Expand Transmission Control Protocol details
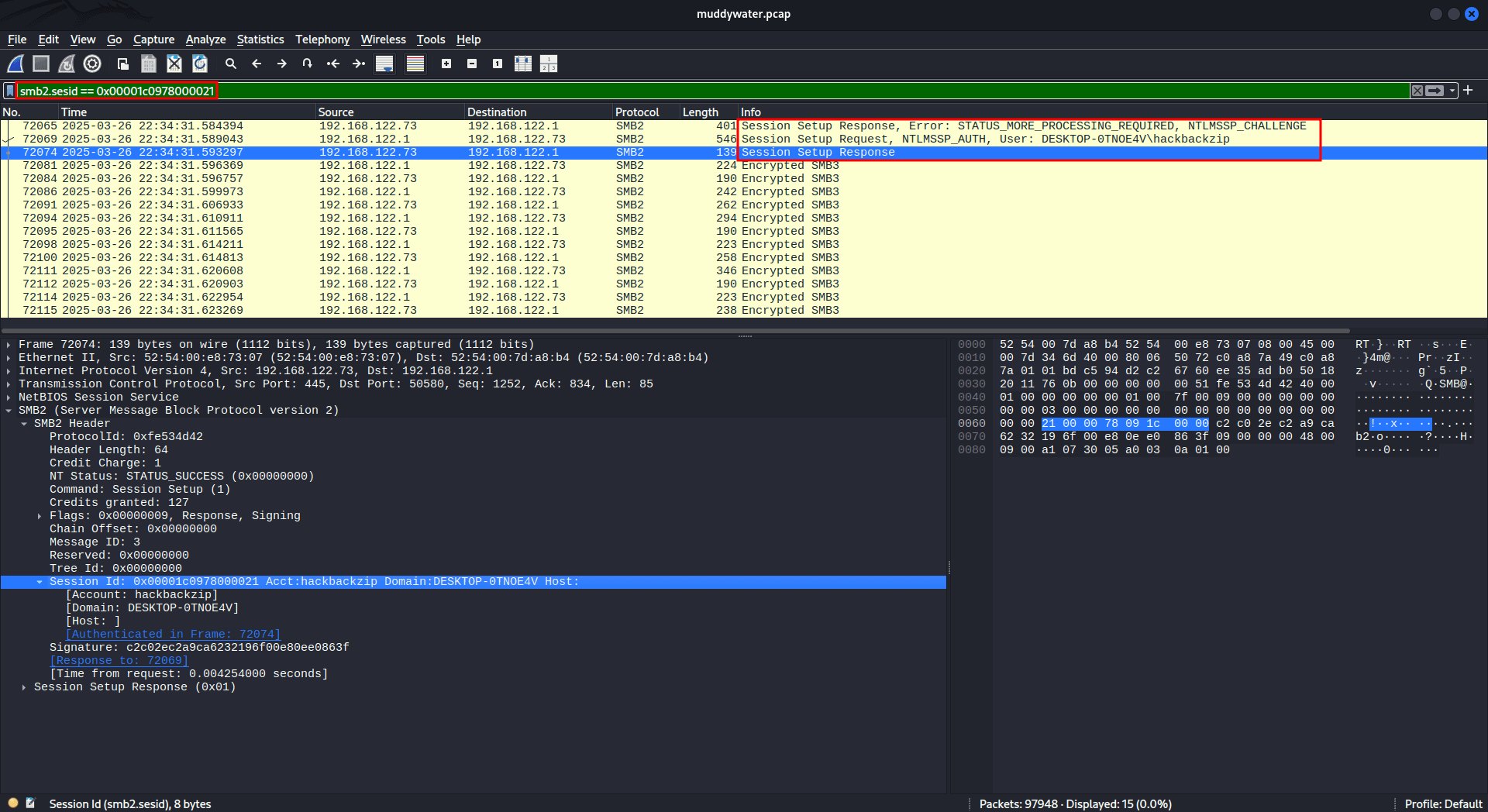The height and width of the screenshot is (812, 1488). coord(9,384)
